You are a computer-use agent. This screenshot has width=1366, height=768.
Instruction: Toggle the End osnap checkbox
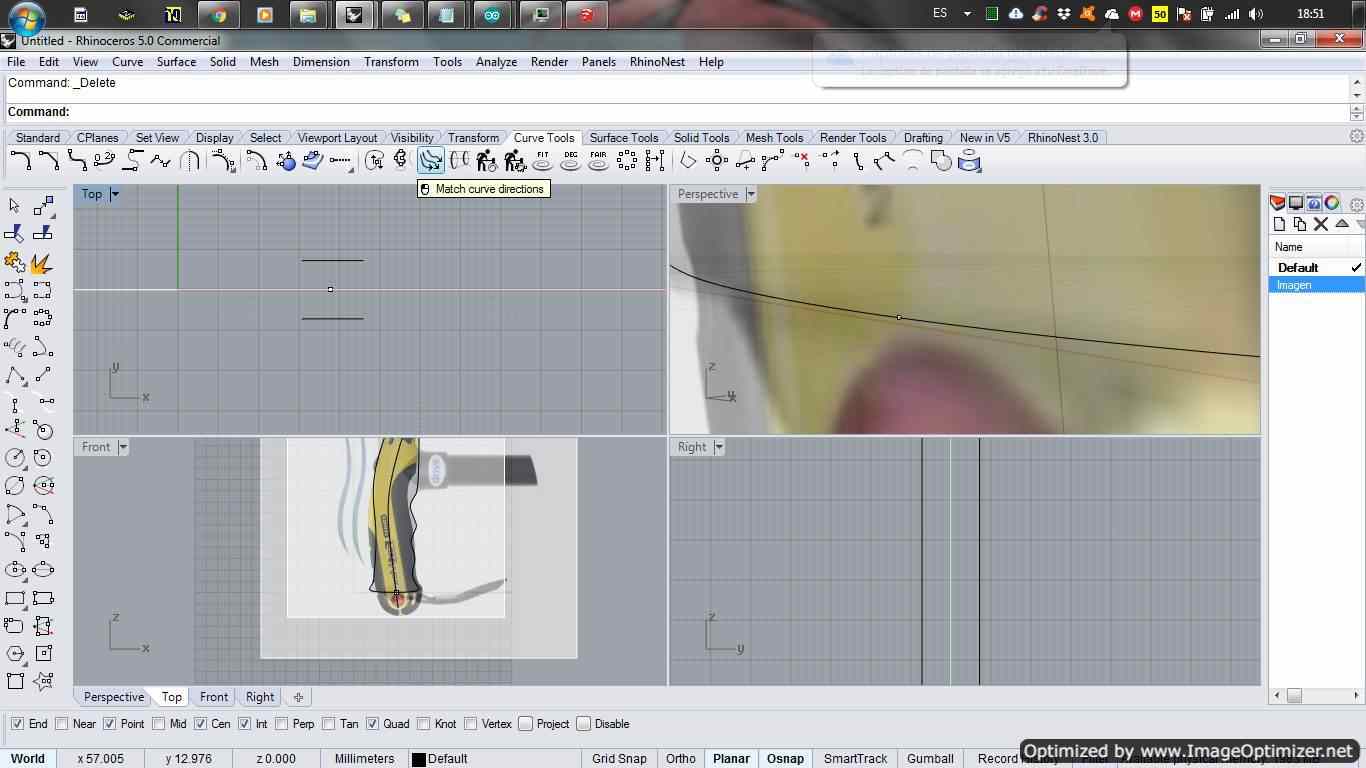pos(17,724)
